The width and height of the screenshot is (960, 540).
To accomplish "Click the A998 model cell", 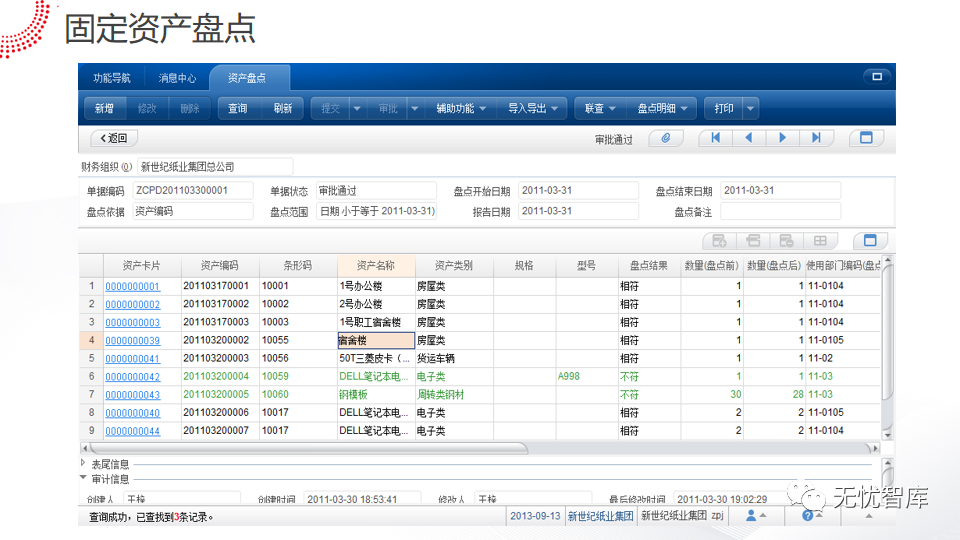I will click(x=587, y=377).
